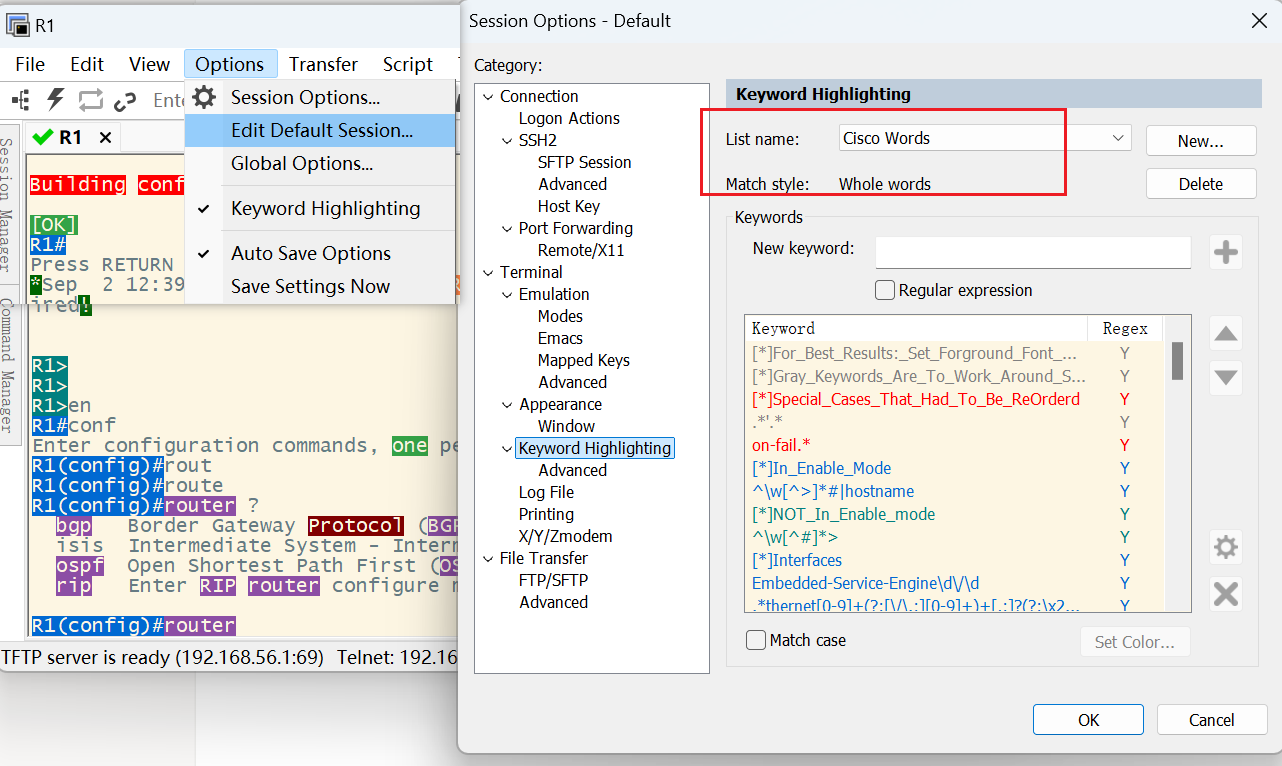1282x766 pixels.
Task: Close the R1 session tab
Action: coord(105,136)
